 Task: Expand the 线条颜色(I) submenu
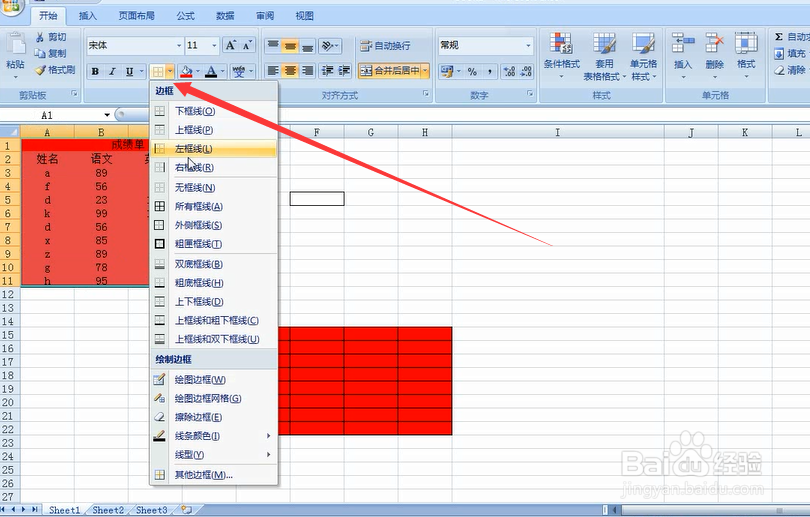click(x=214, y=436)
